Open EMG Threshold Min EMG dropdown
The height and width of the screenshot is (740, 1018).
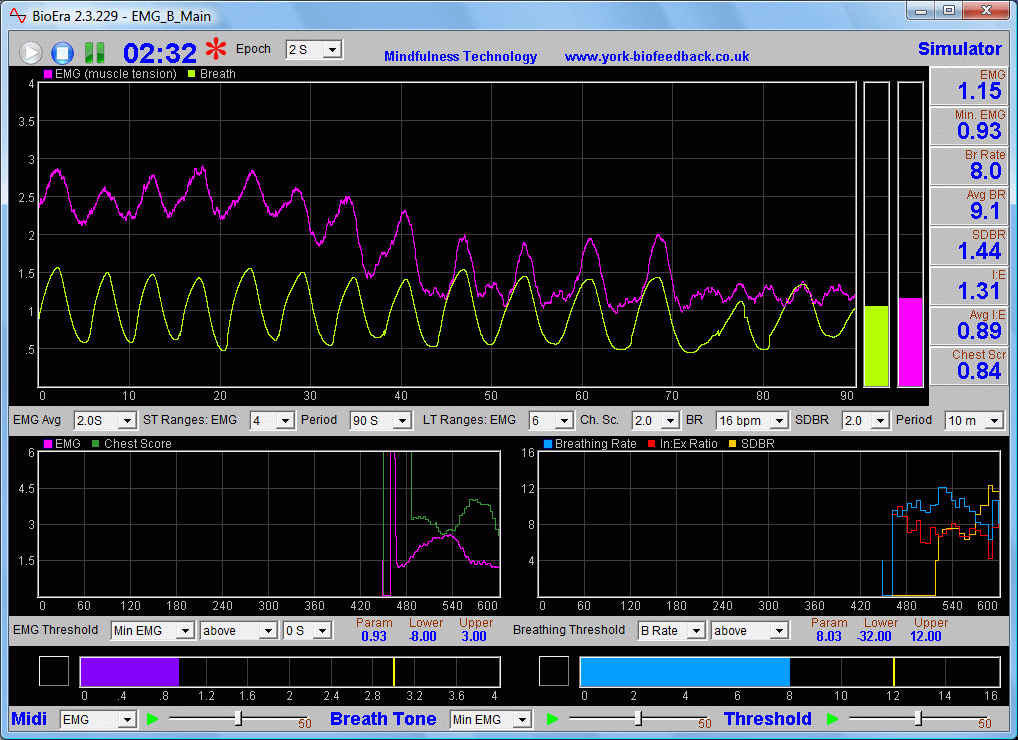pyautogui.click(x=153, y=630)
